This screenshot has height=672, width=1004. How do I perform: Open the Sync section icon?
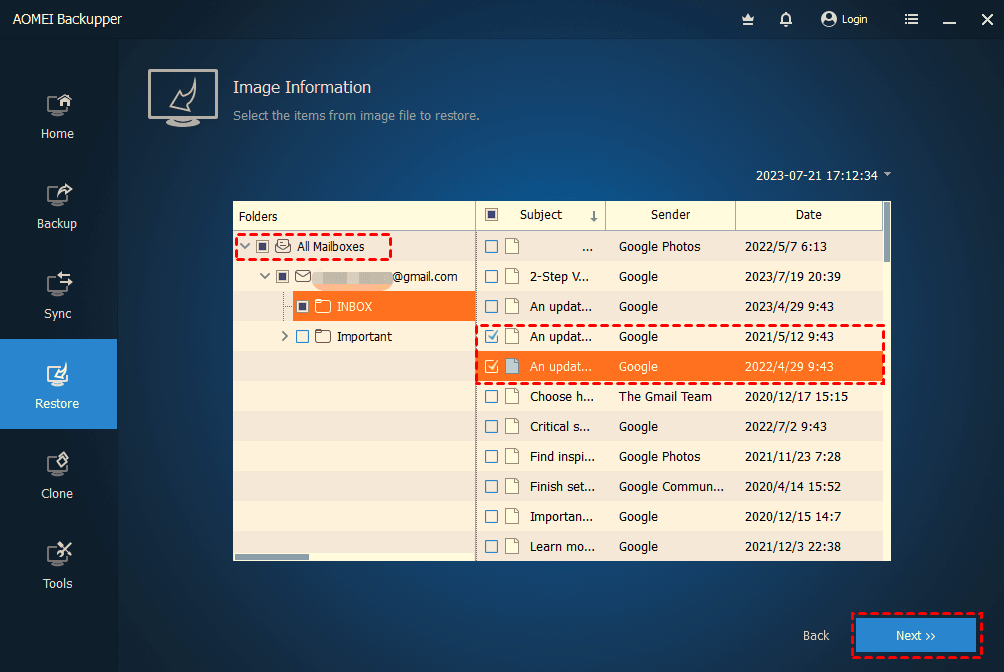click(58, 285)
